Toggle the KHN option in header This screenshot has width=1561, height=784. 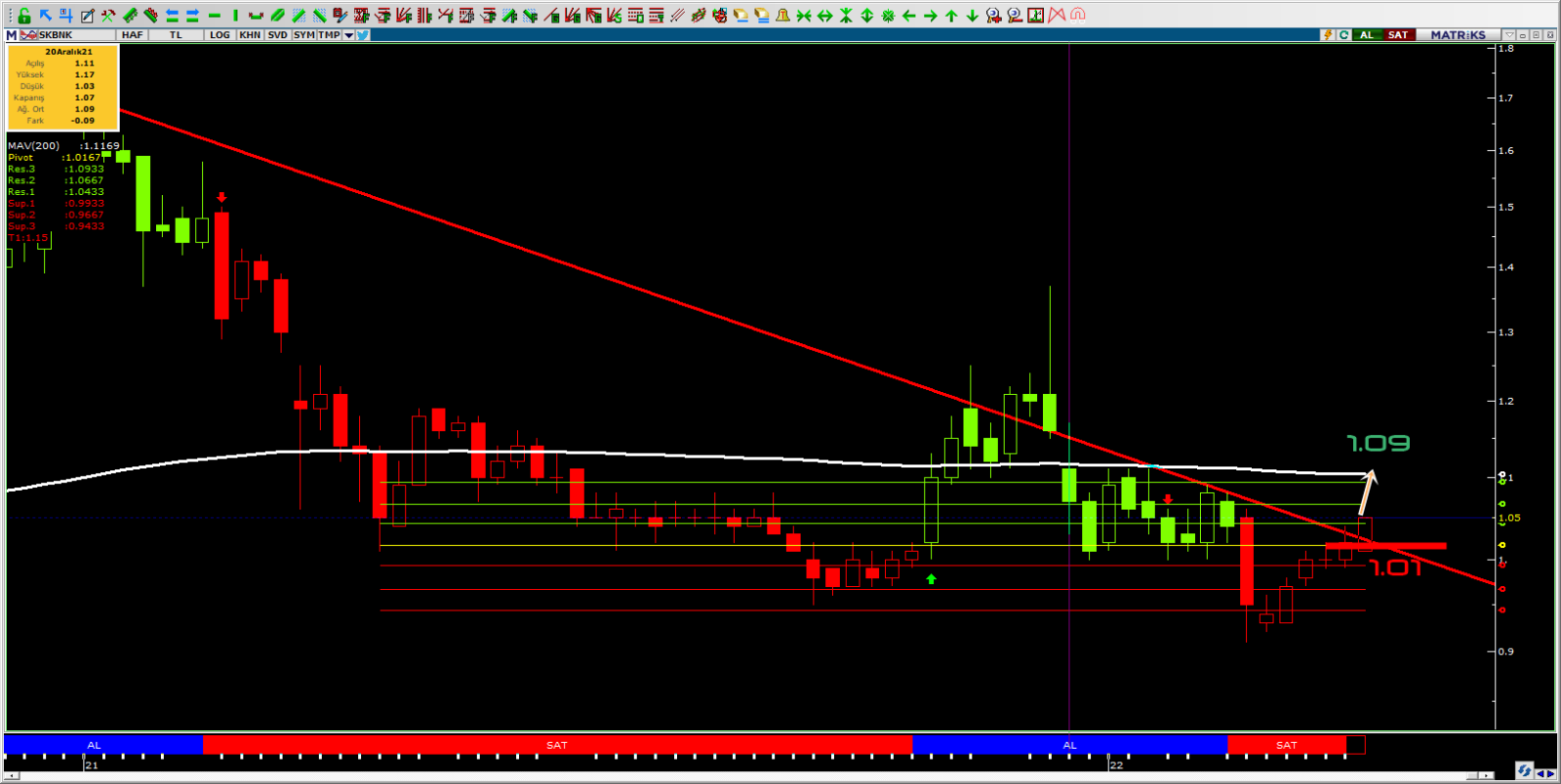click(x=250, y=35)
